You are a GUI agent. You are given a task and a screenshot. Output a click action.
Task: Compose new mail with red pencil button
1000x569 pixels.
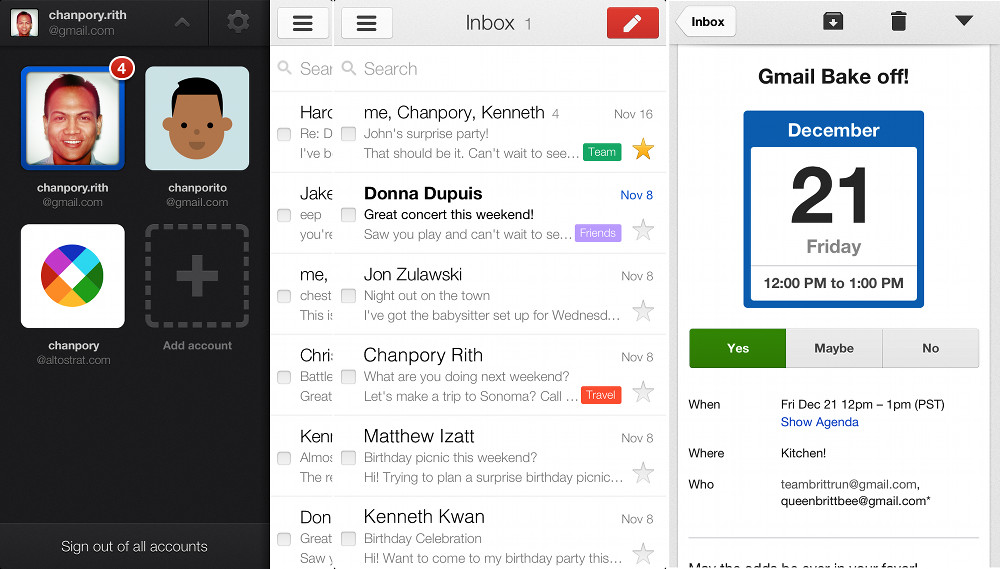coord(633,24)
